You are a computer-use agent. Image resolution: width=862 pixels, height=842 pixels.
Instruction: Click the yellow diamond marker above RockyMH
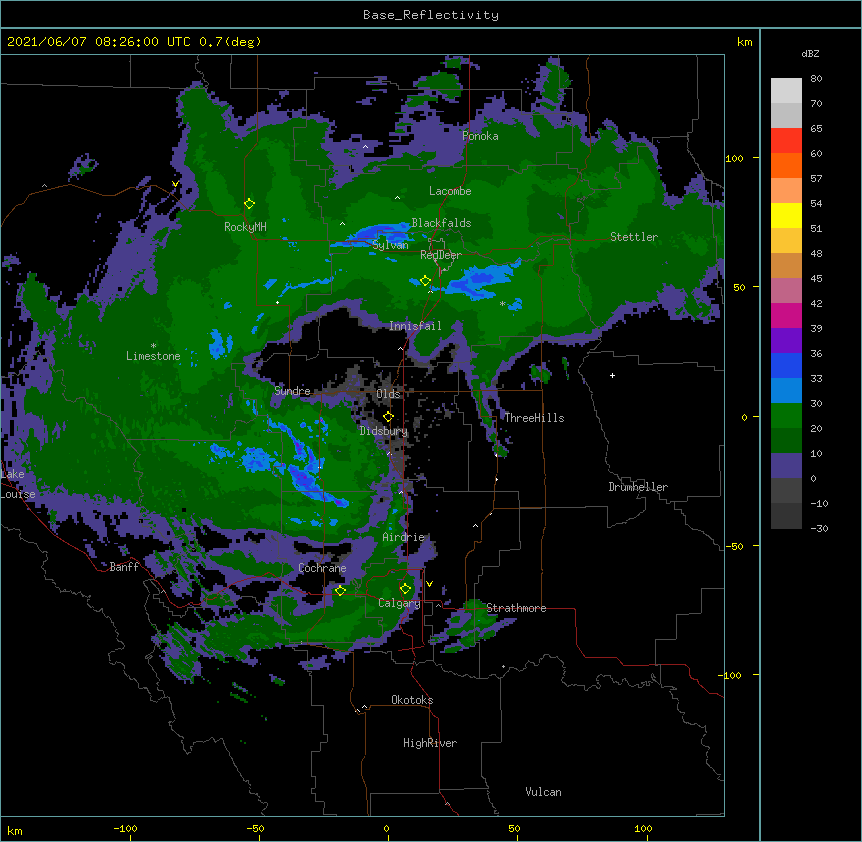tap(249, 204)
